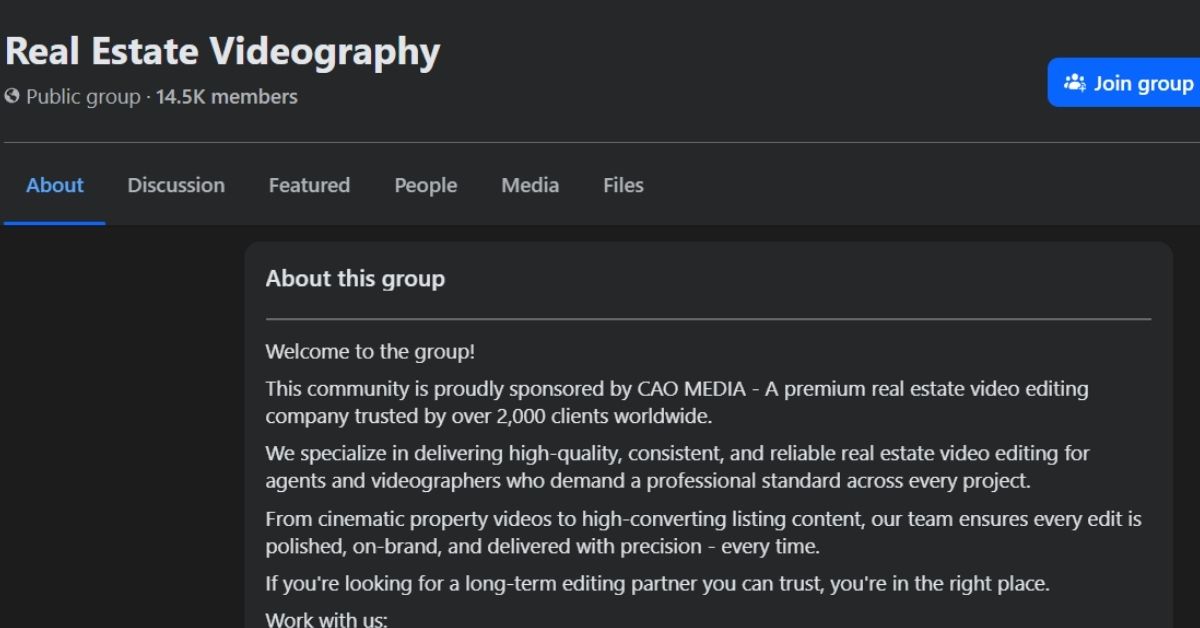Screen dimensions: 1200x628
Task: Click the Work with us: text
Action: 326,619
